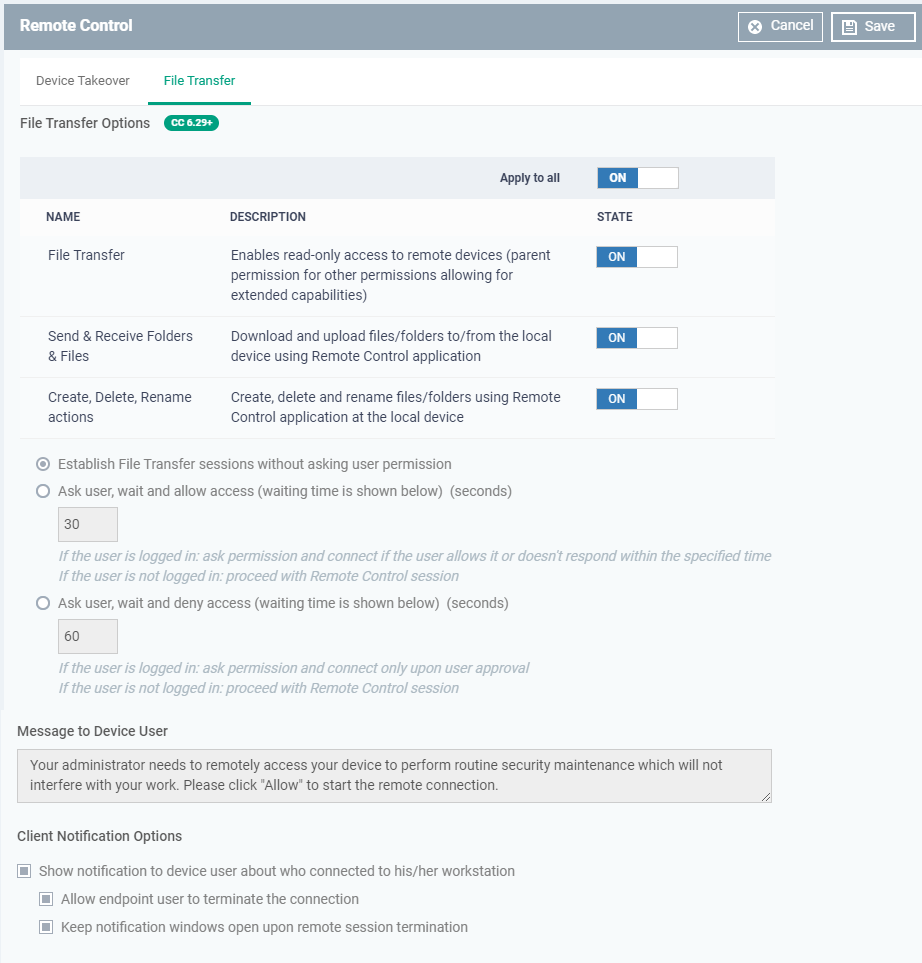The width and height of the screenshot is (922, 963).
Task: Click the X icon on Cancel button
Action: pyautogui.click(x=755, y=27)
